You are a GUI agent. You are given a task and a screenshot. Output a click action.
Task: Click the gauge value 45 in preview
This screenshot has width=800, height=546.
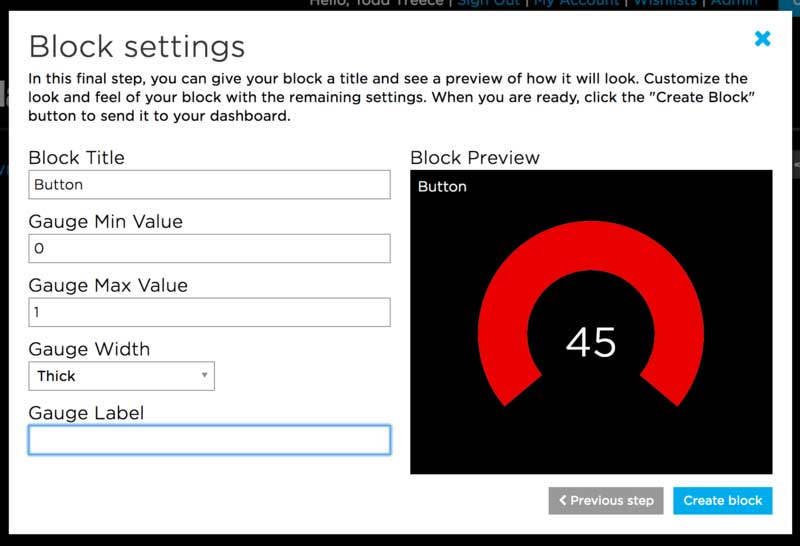591,343
